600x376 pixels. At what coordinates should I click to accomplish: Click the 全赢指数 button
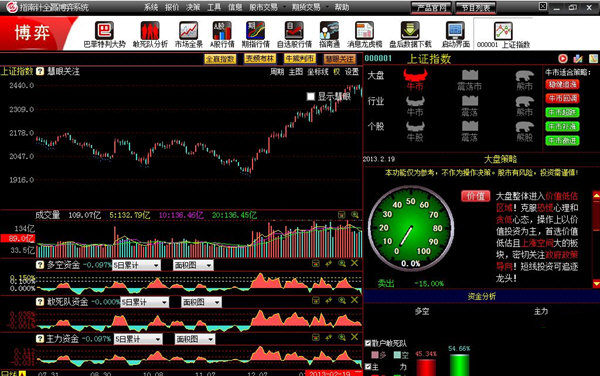pos(220,59)
